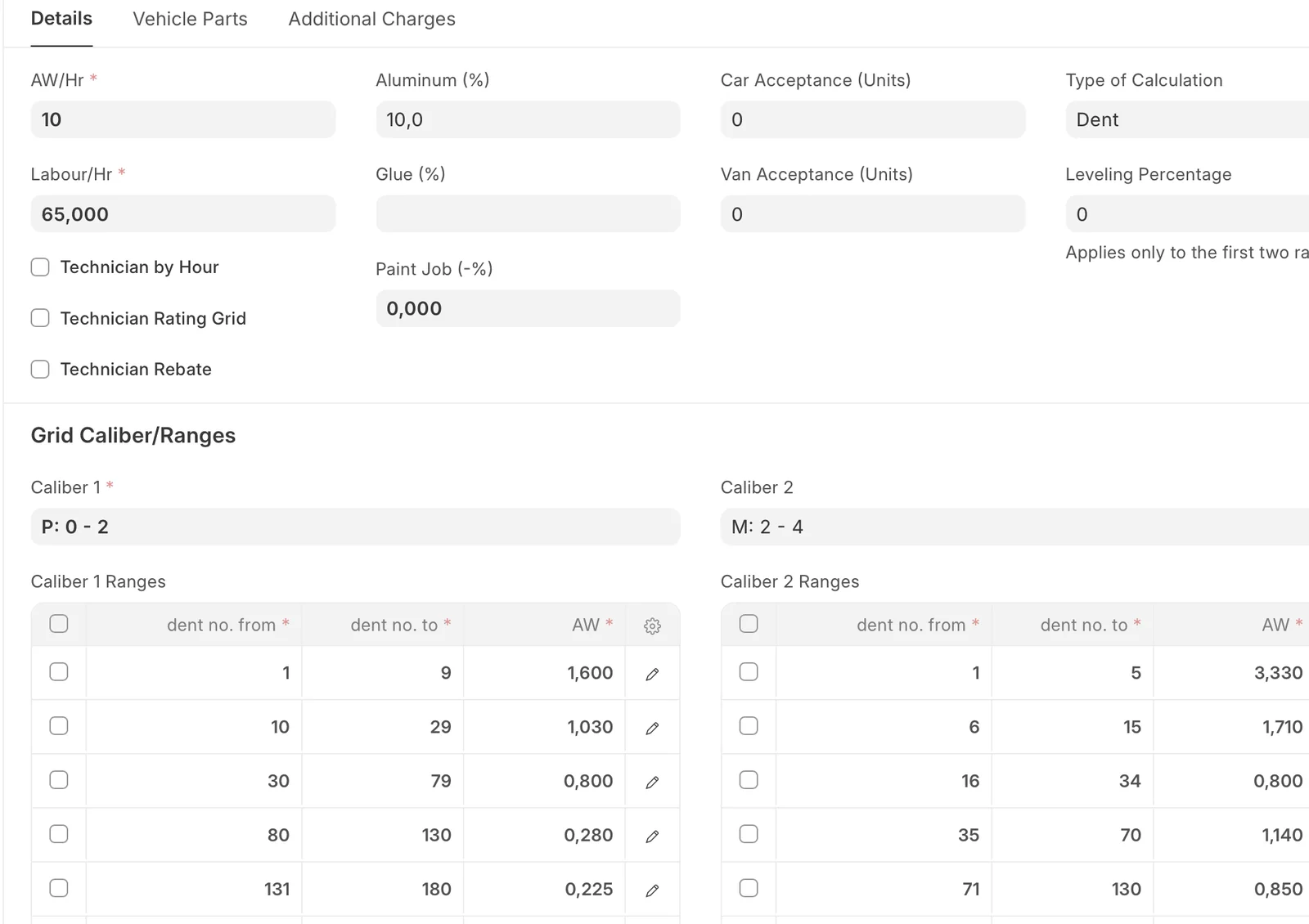Select Caliber 2 AW cell '1,710'

tap(1231, 727)
